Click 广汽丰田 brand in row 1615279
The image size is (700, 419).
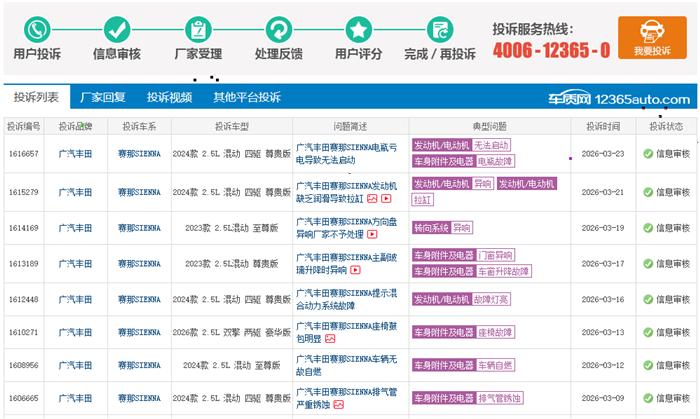[x=75, y=192]
